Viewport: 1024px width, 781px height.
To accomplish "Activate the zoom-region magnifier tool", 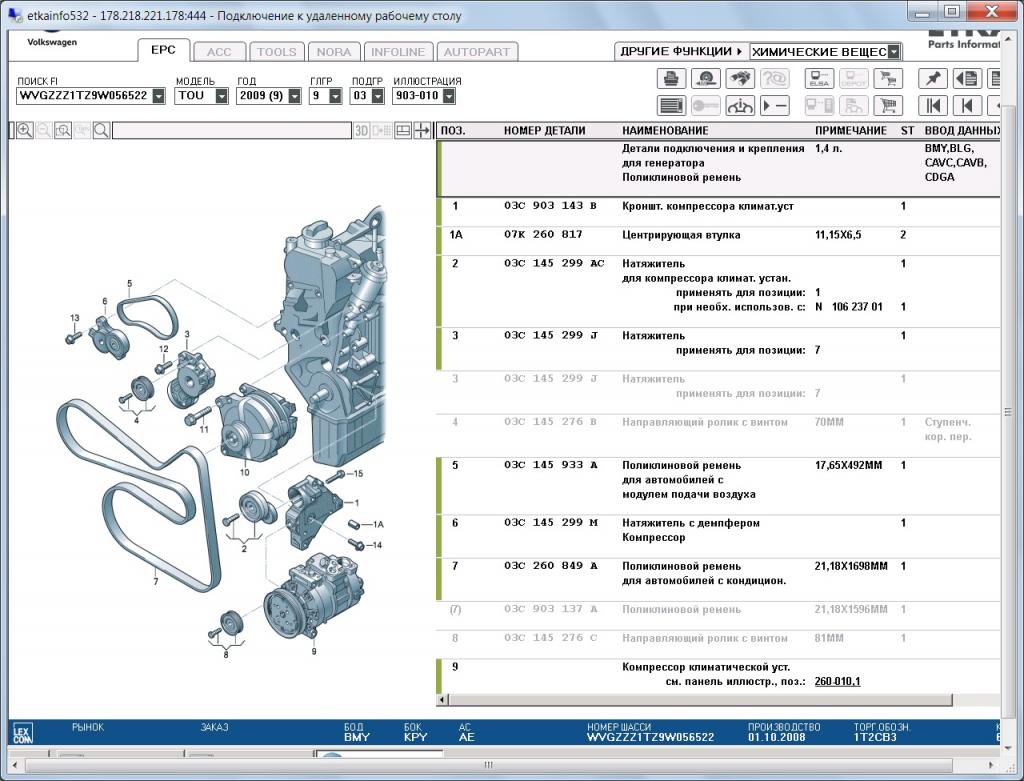I will (x=63, y=131).
